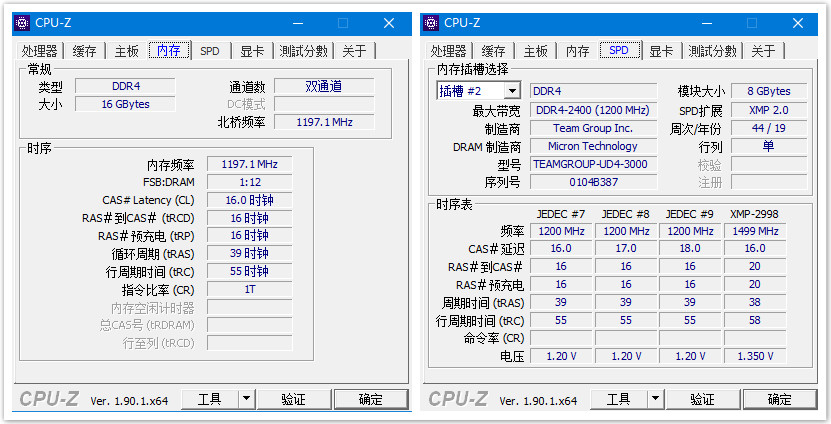Click the 8 GBytes module size field
The height and width of the screenshot is (424, 831).
(x=769, y=91)
